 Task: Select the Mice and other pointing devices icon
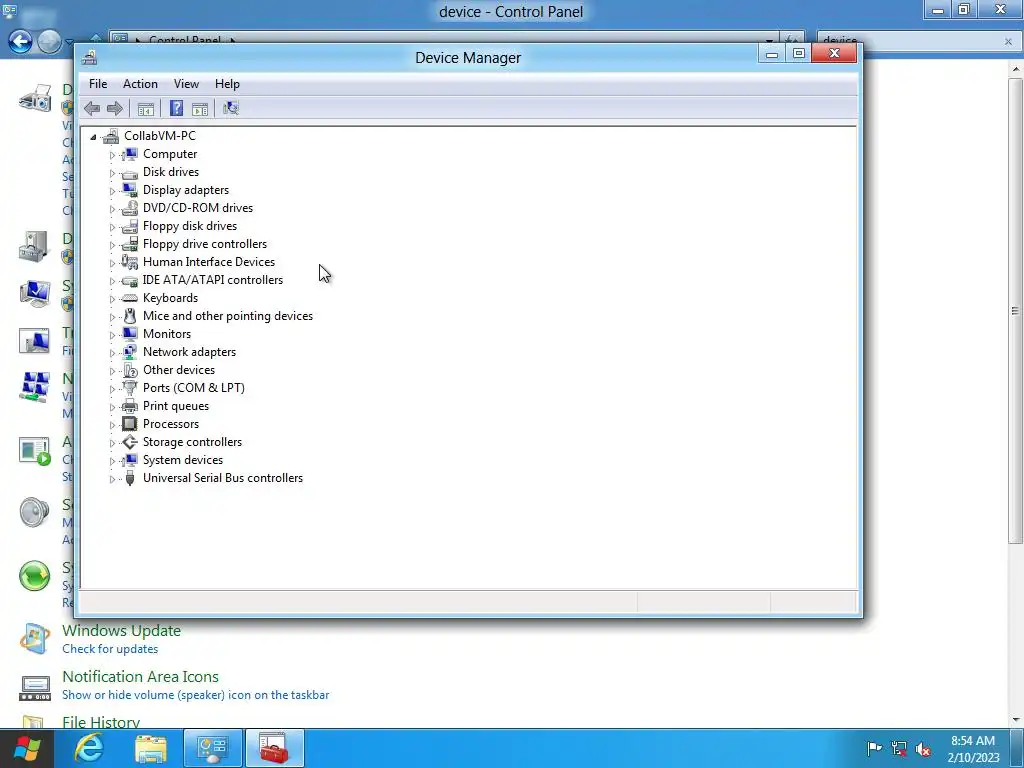click(x=130, y=316)
